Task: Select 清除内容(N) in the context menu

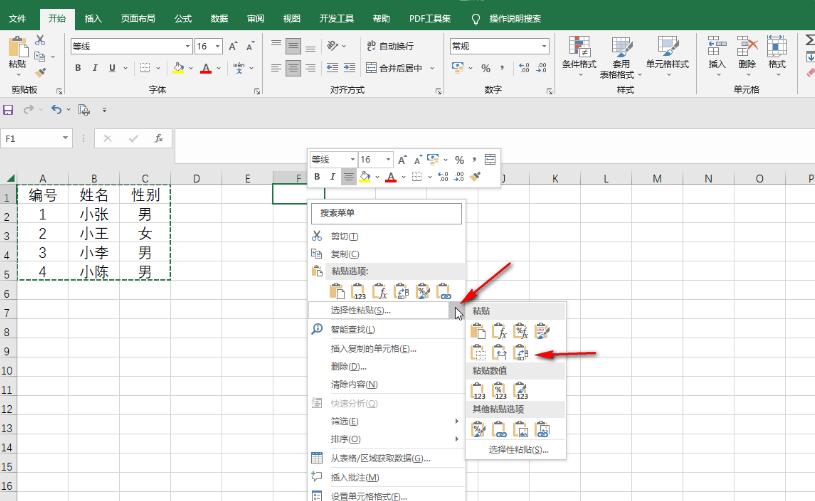Action: click(386, 385)
